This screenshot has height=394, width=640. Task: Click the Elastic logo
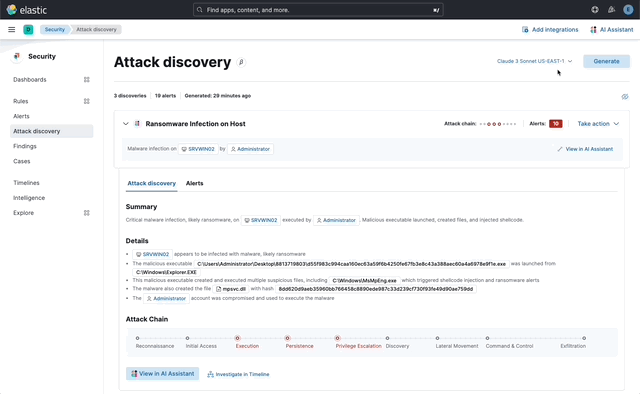27,10
